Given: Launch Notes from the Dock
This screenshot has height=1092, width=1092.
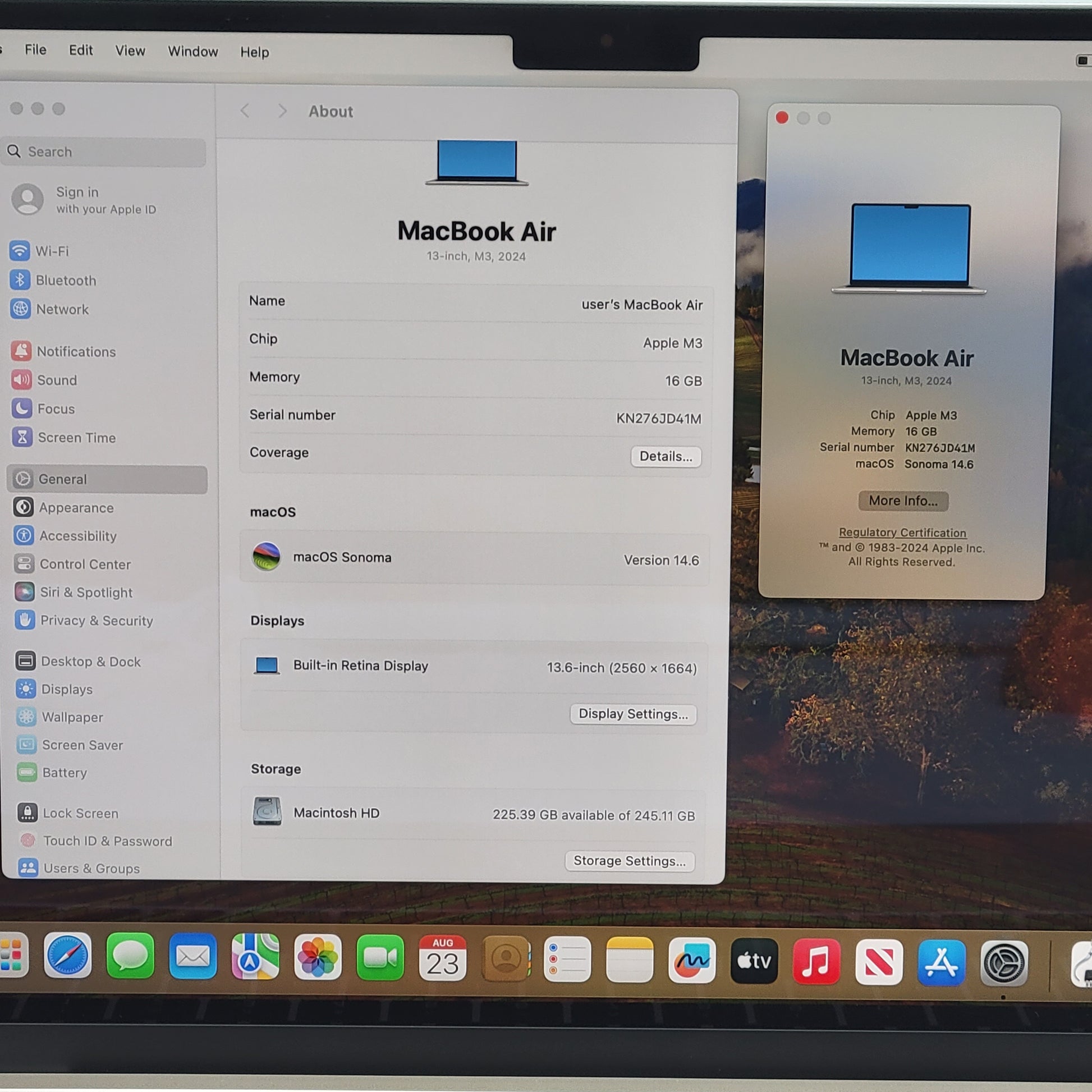Looking at the screenshot, I should pyautogui.click(x=630, y=960).
